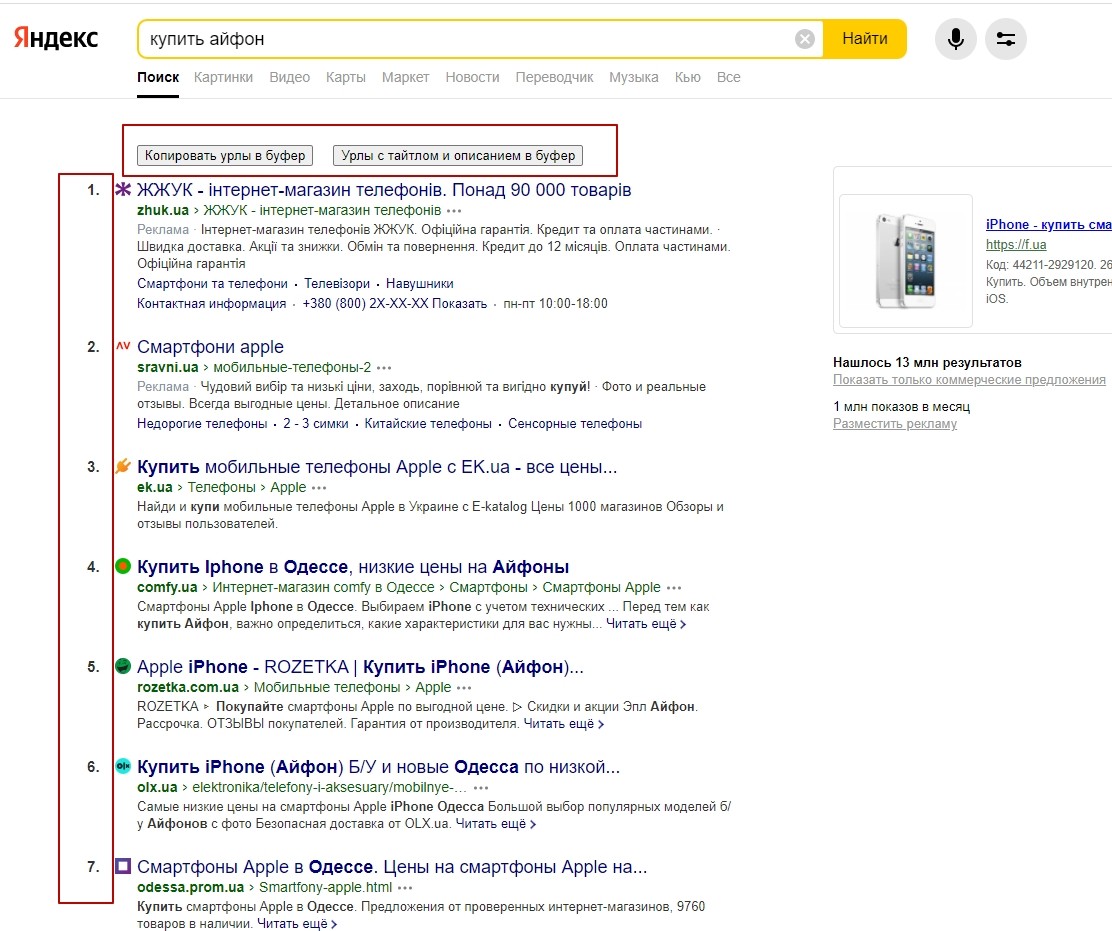Click the comfy.ua green circle favicon
Screen dimensions: 1112x931
coord(123,566)
